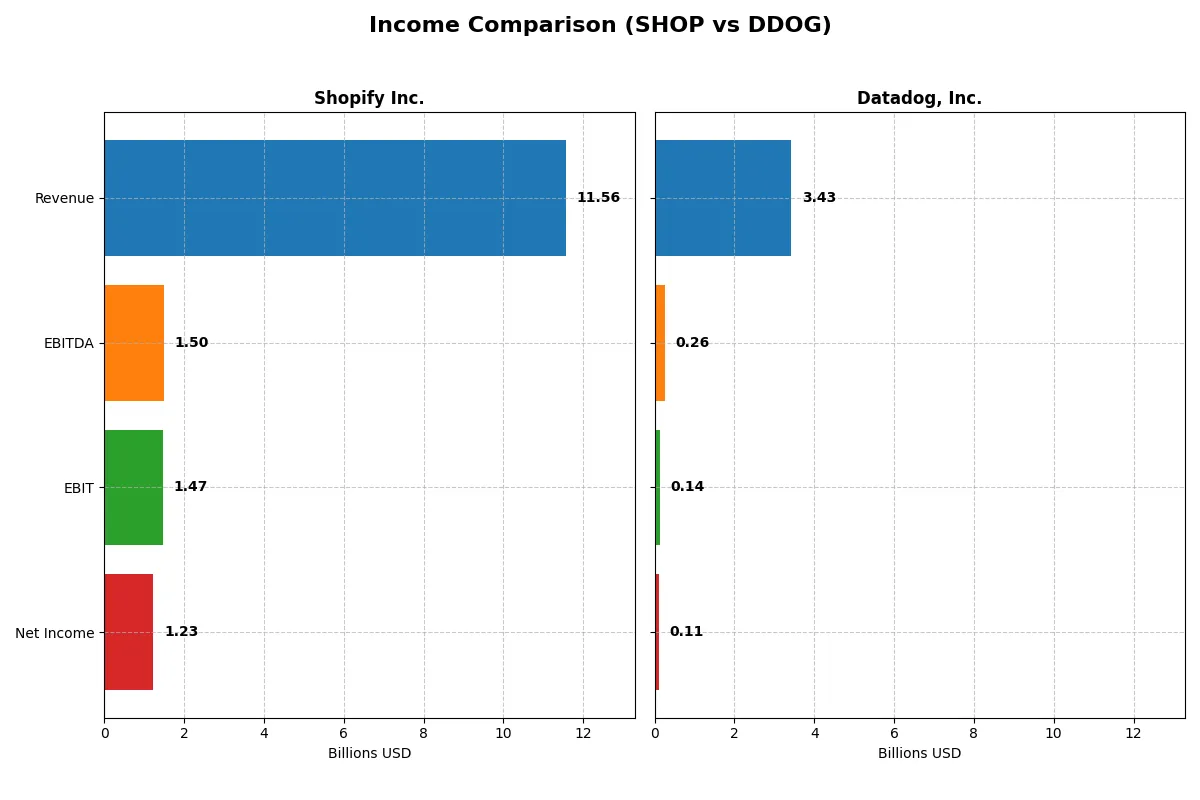Click the Revenue axis label on the left
Screen dimensions: 1200x800
point(65,198)
